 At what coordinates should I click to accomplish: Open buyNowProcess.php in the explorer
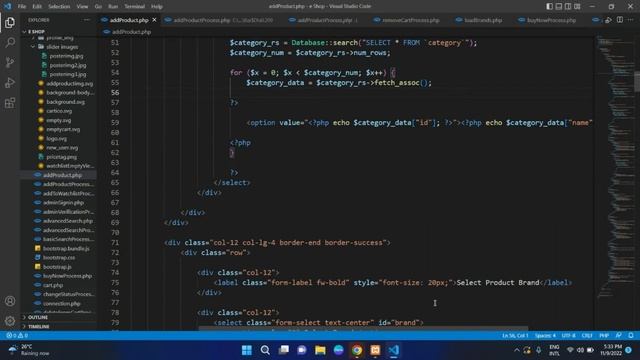(x=67, y=276)
